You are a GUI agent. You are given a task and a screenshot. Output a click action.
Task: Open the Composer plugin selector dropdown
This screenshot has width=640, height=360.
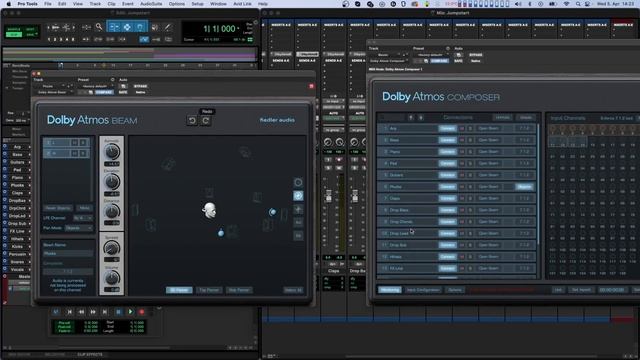tap(388, 61)
